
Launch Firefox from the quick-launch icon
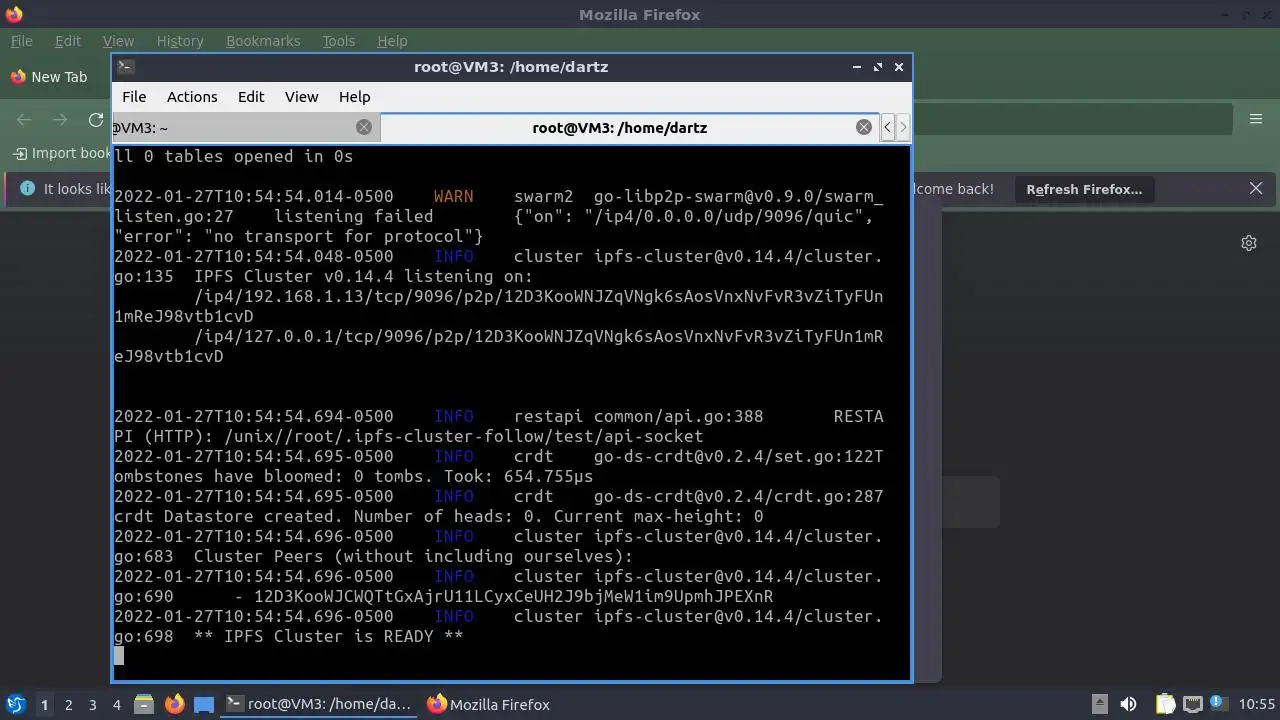pyautogui.click(x=174, y=704)
